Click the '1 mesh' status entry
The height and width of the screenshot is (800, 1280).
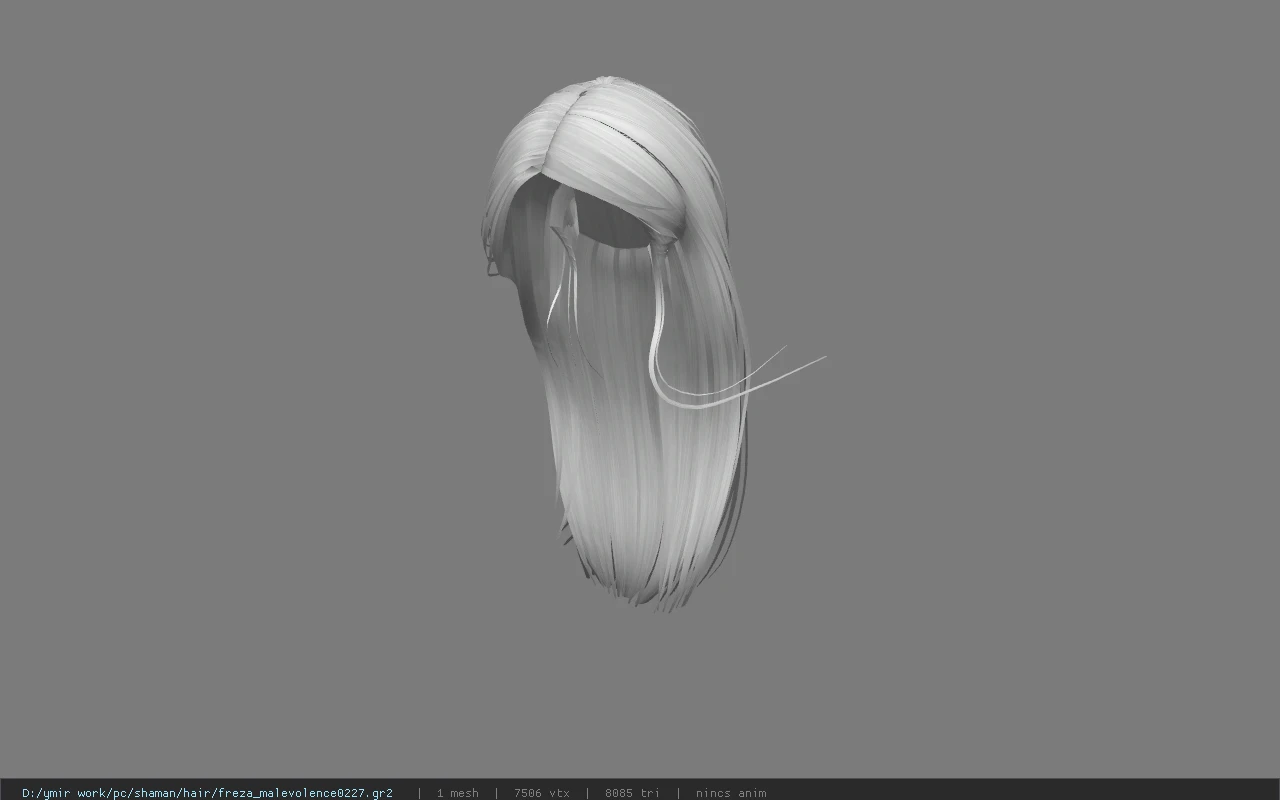457,793
